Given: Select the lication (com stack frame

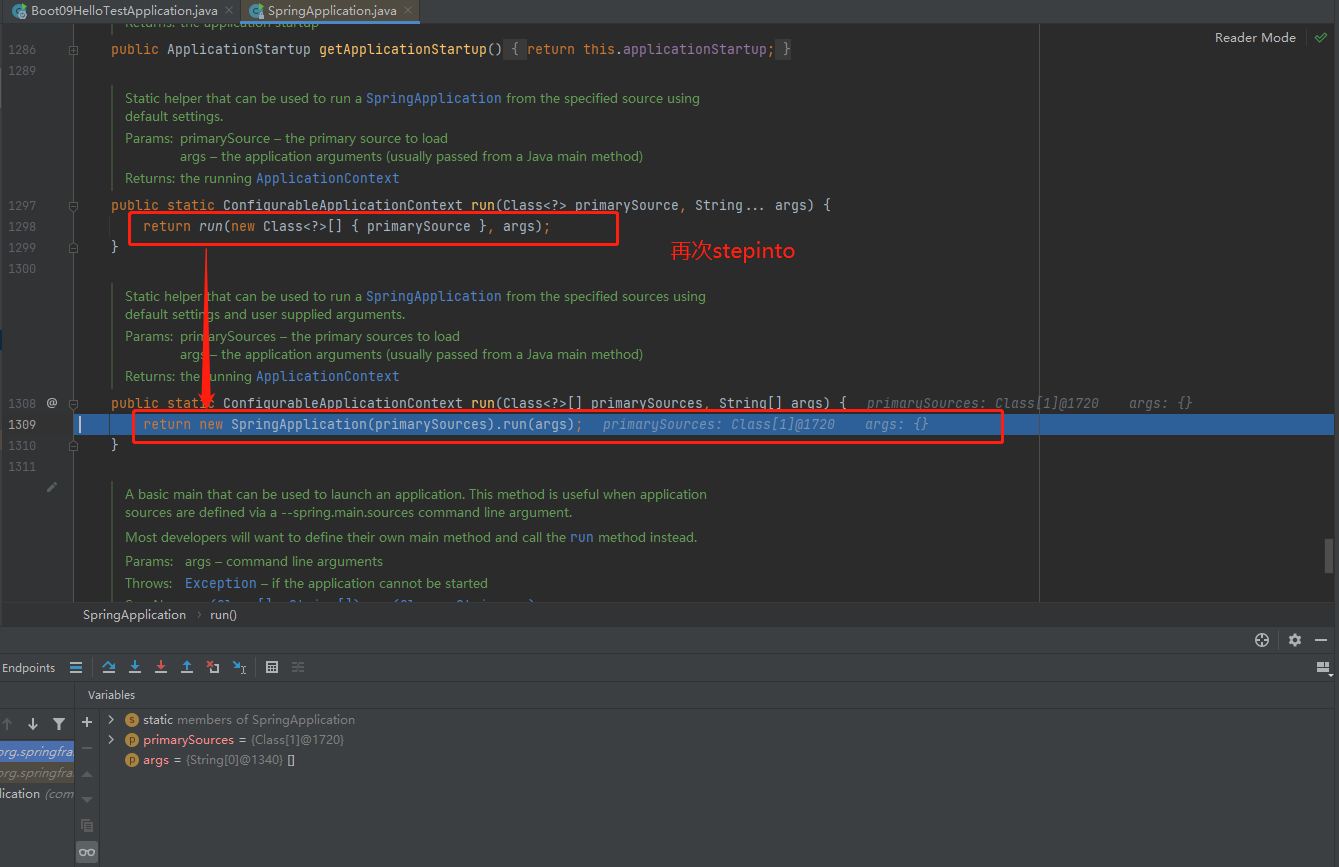Looking at the screenshot, I should click(x=37, y=794).
